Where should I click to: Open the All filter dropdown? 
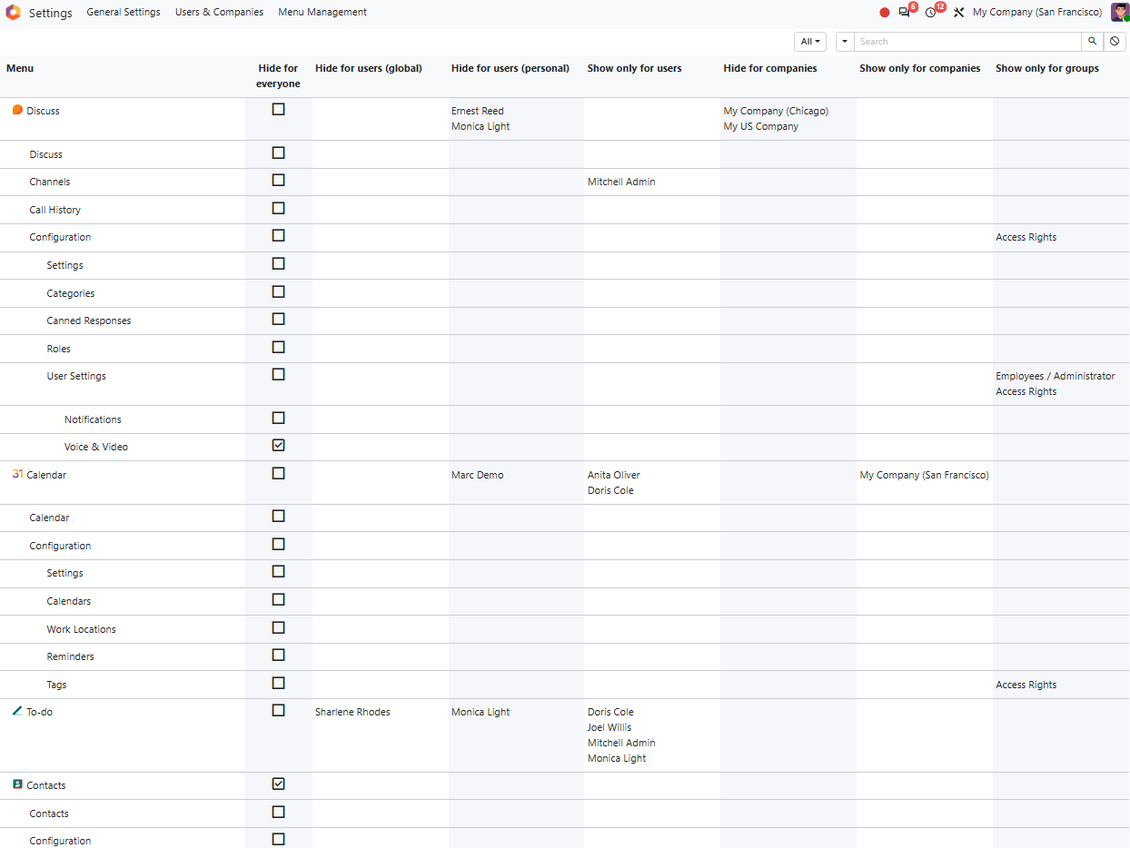point(810,41)
